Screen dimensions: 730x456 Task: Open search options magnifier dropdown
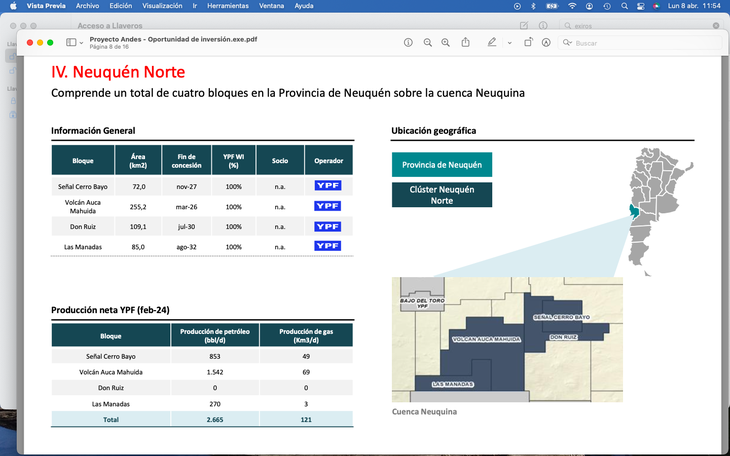[x=568, y=43]
